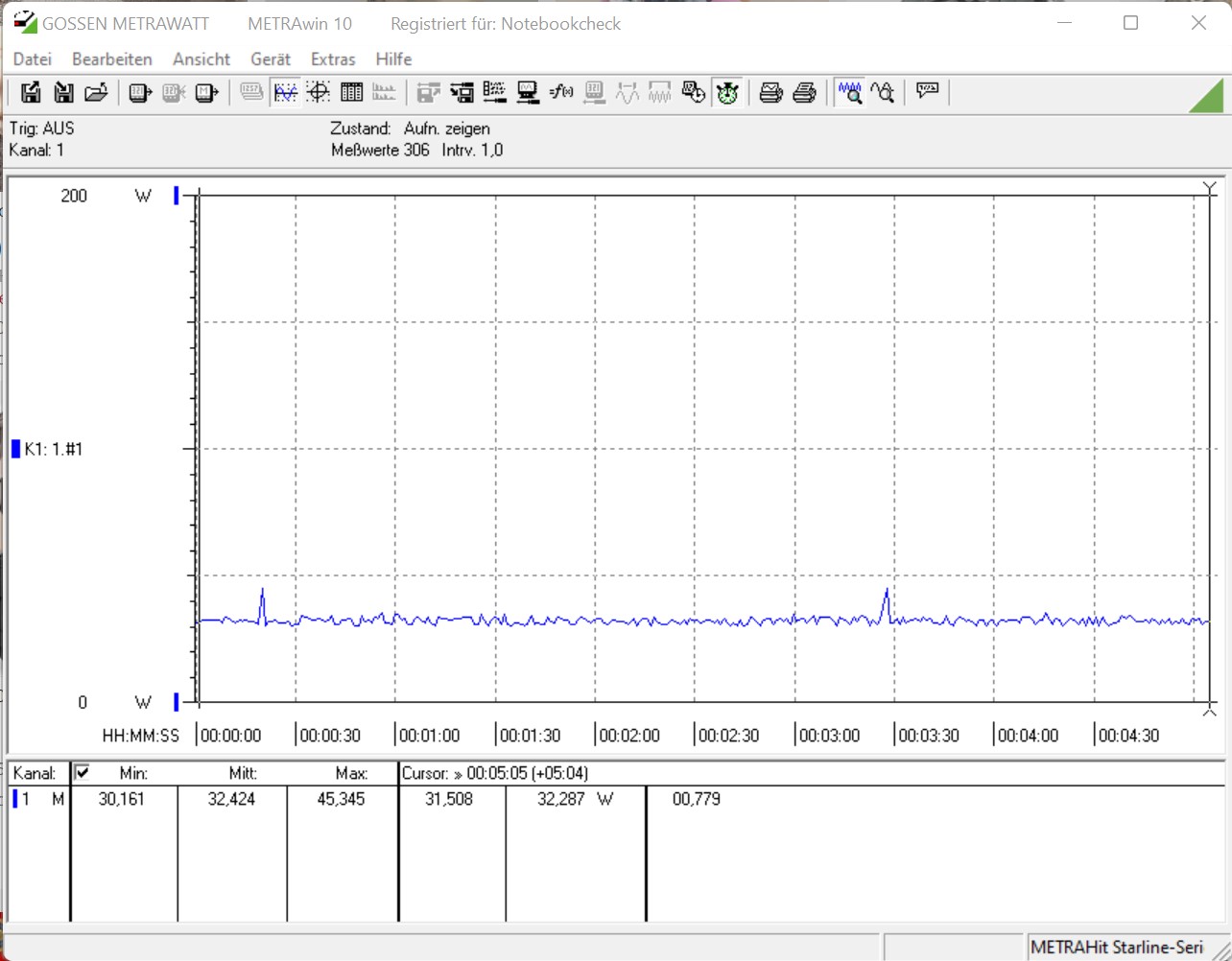The image size is (1232, 961).
Task: Click the print chart icon
Action: click(x=771, y=93)
